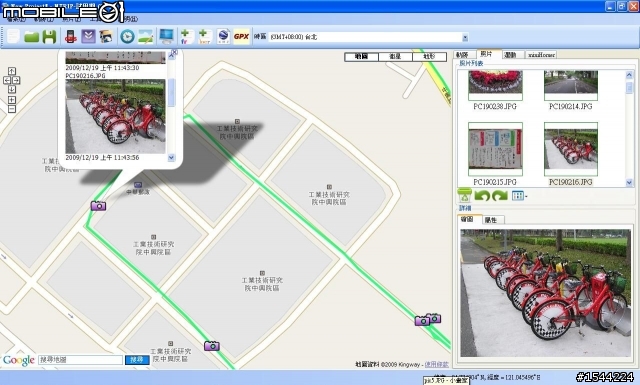Select the PC190215.JPG thumbnail
Viewport: 640px width, 385px height.
495,149
